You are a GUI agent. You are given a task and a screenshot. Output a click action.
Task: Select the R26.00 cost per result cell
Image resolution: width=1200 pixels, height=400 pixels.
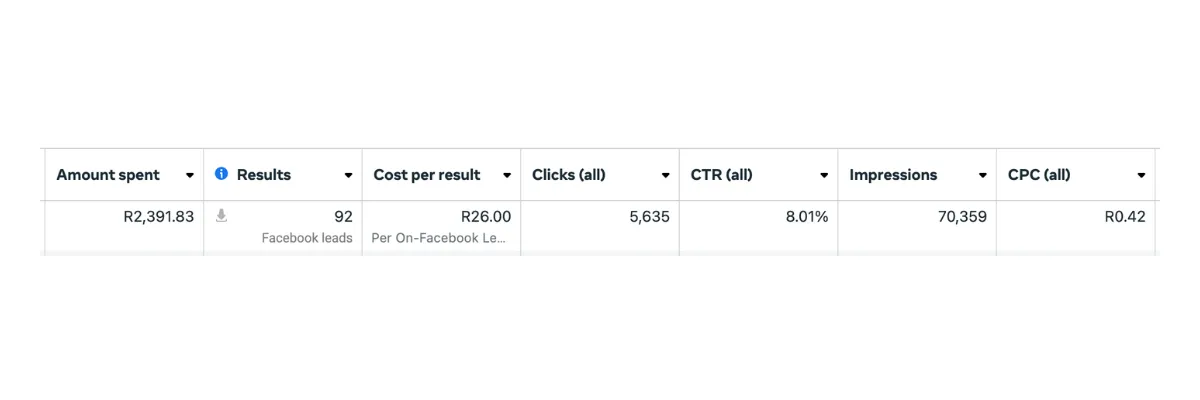pos(485,216)
